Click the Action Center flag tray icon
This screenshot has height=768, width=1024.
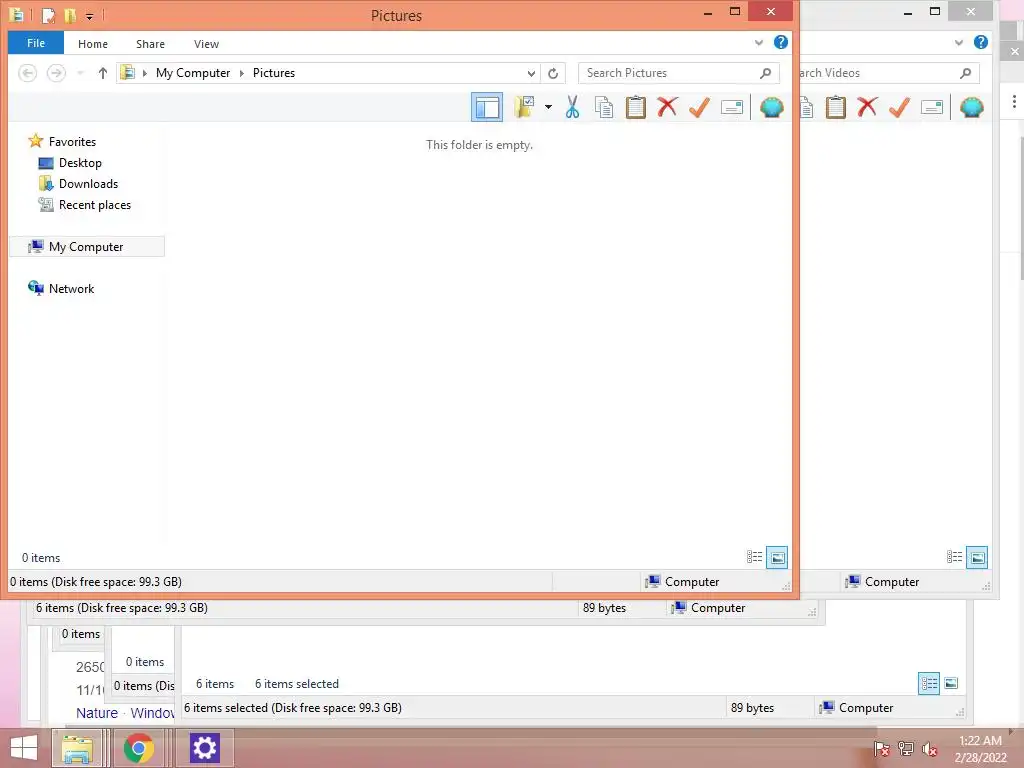pos(880,748)
